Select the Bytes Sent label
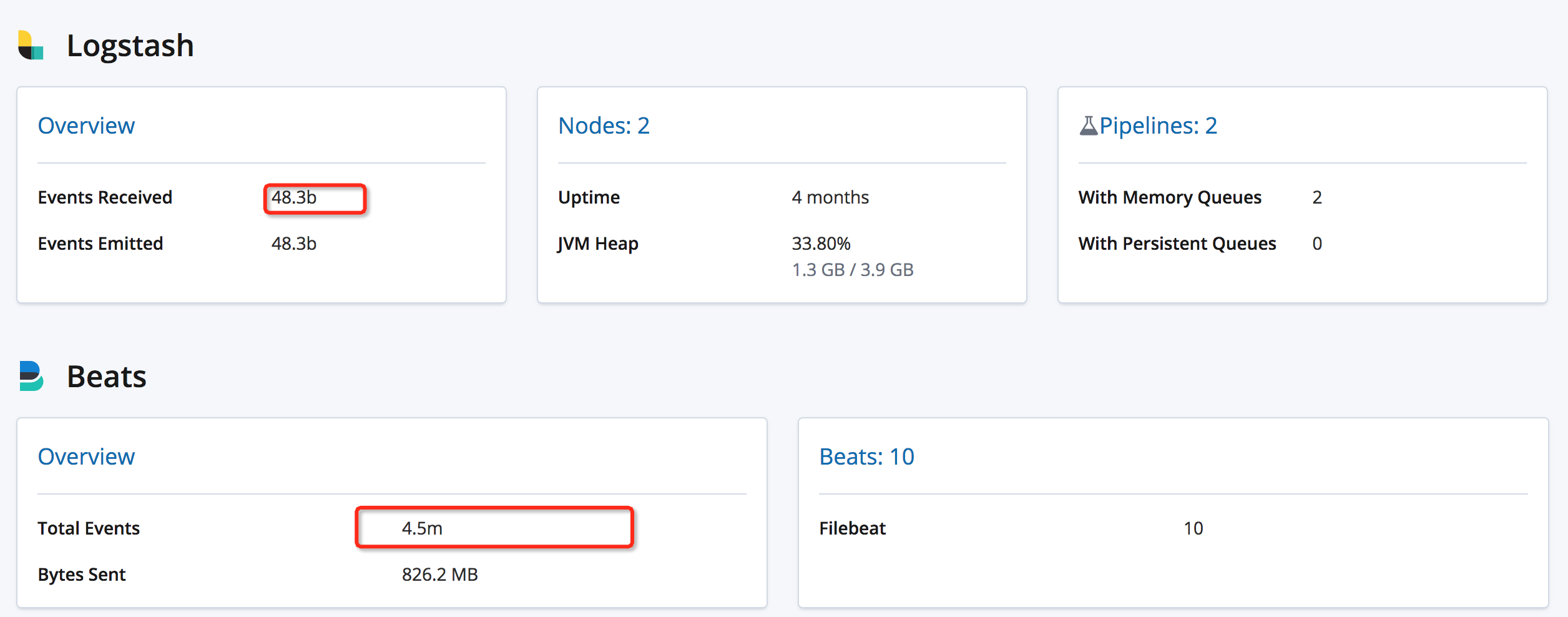This screenshot has width=1568, height=617. [82, 575]
